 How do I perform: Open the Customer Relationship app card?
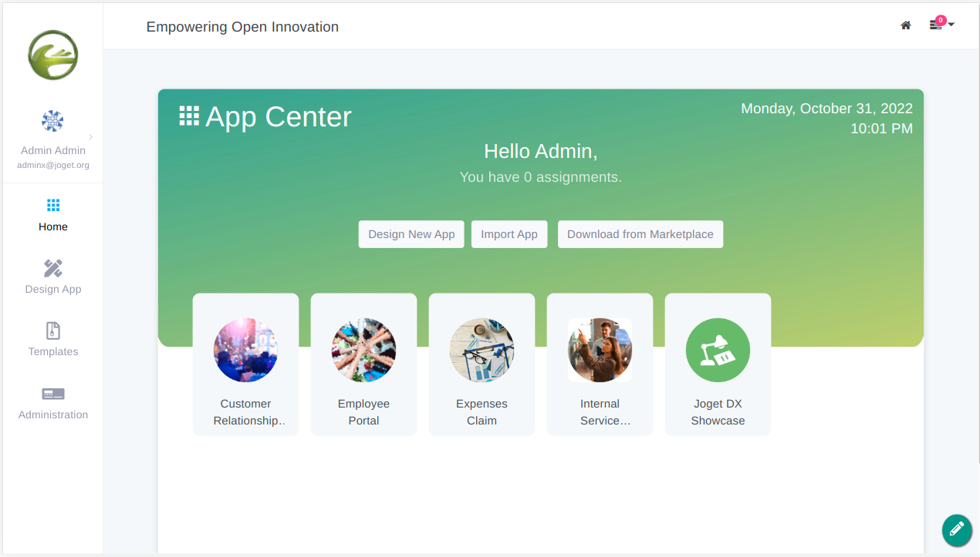(x=246, y=364)
